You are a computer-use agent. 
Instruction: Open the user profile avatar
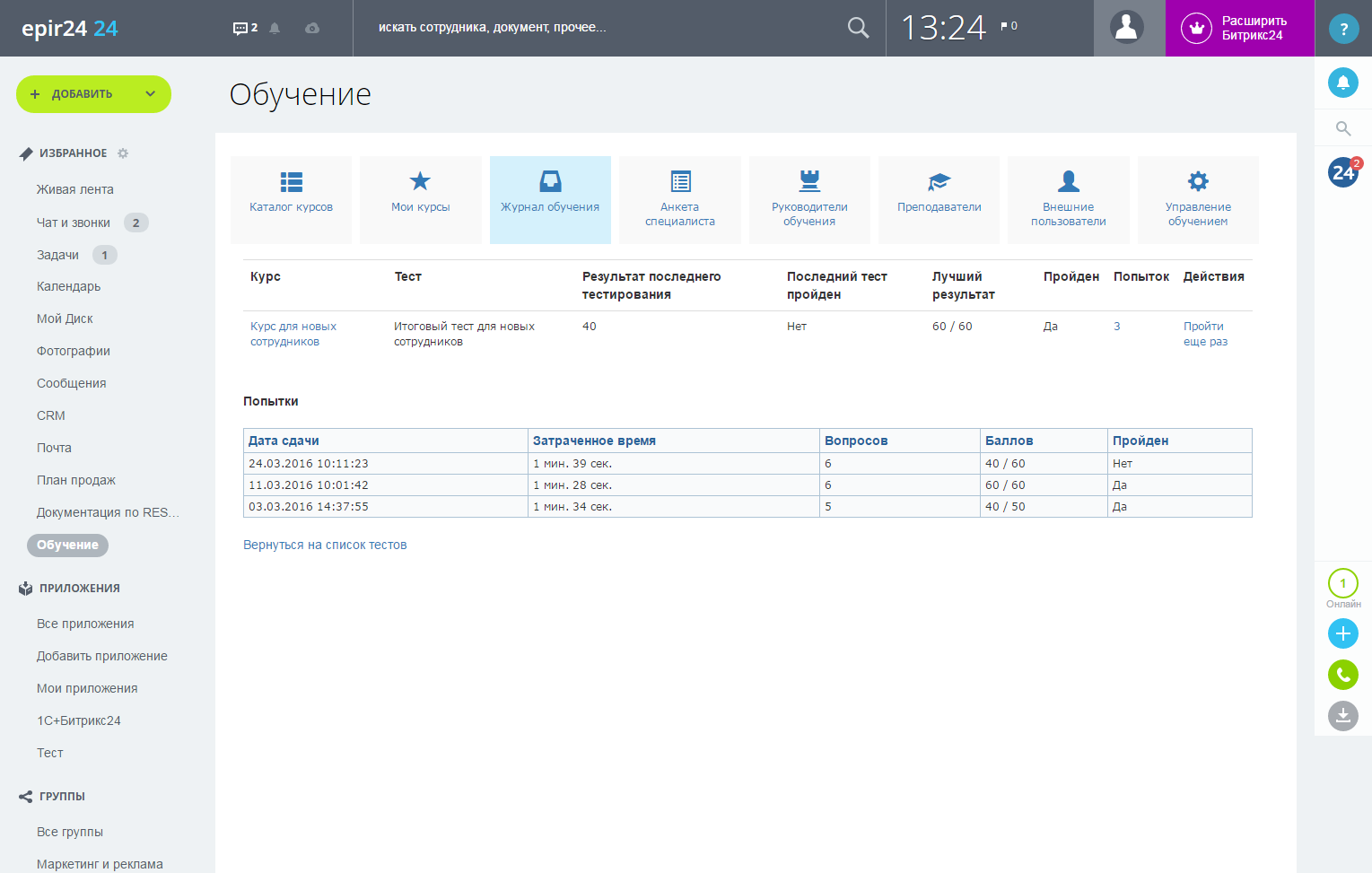(1127, 28)
